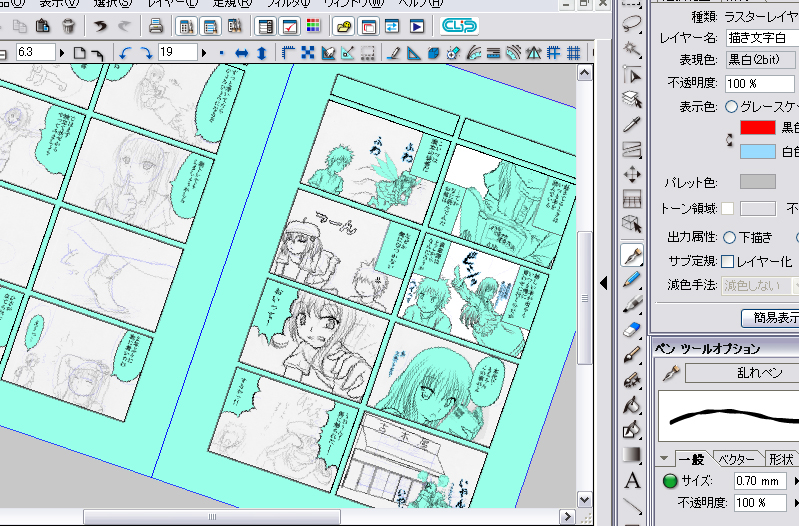Toggle green size-pressure indicator beside サイズ
This screenshot has height=526, width=799.
tap(670, 481)
